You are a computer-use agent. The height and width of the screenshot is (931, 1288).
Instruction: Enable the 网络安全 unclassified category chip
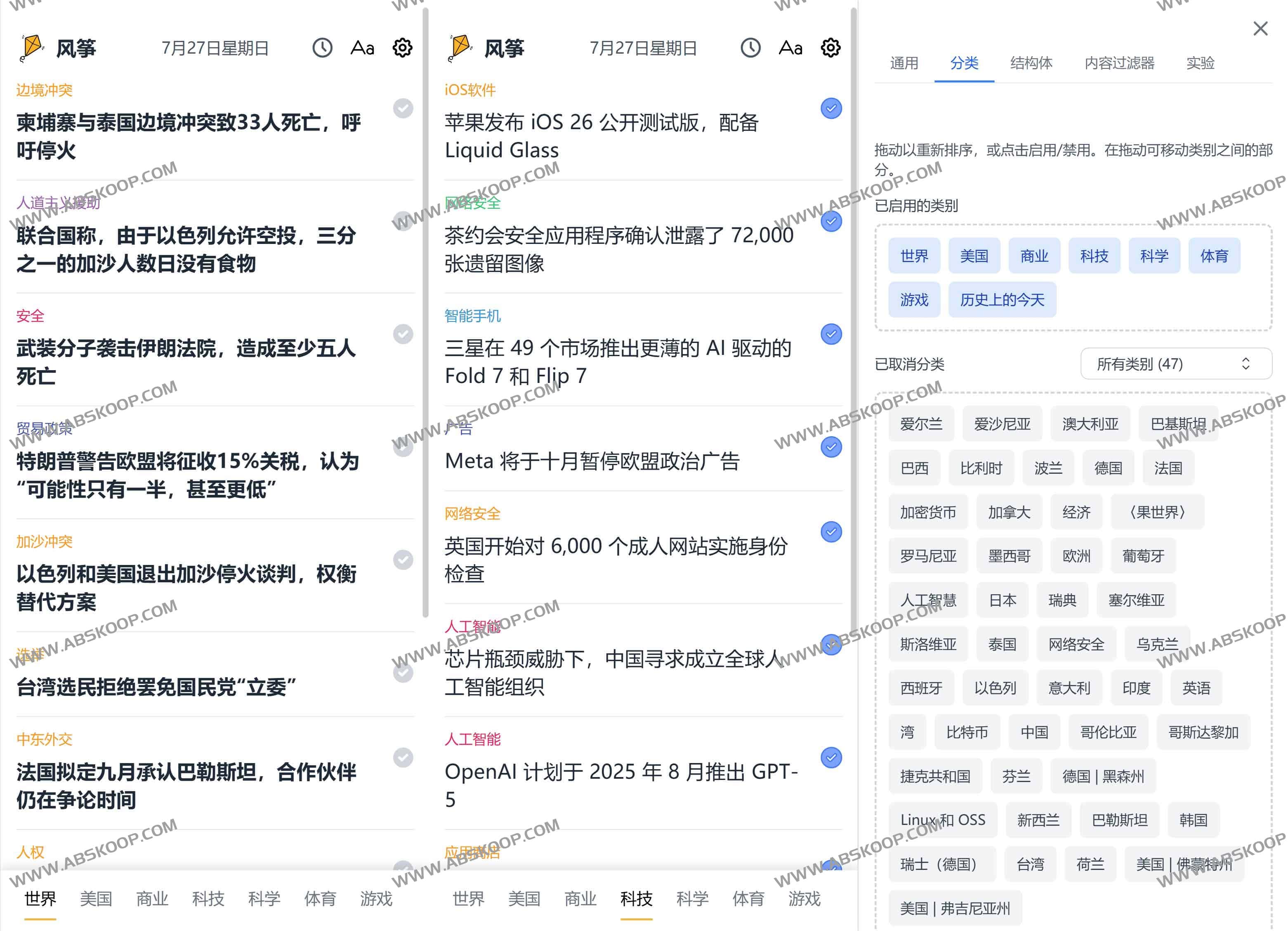tap(1076, 644)
